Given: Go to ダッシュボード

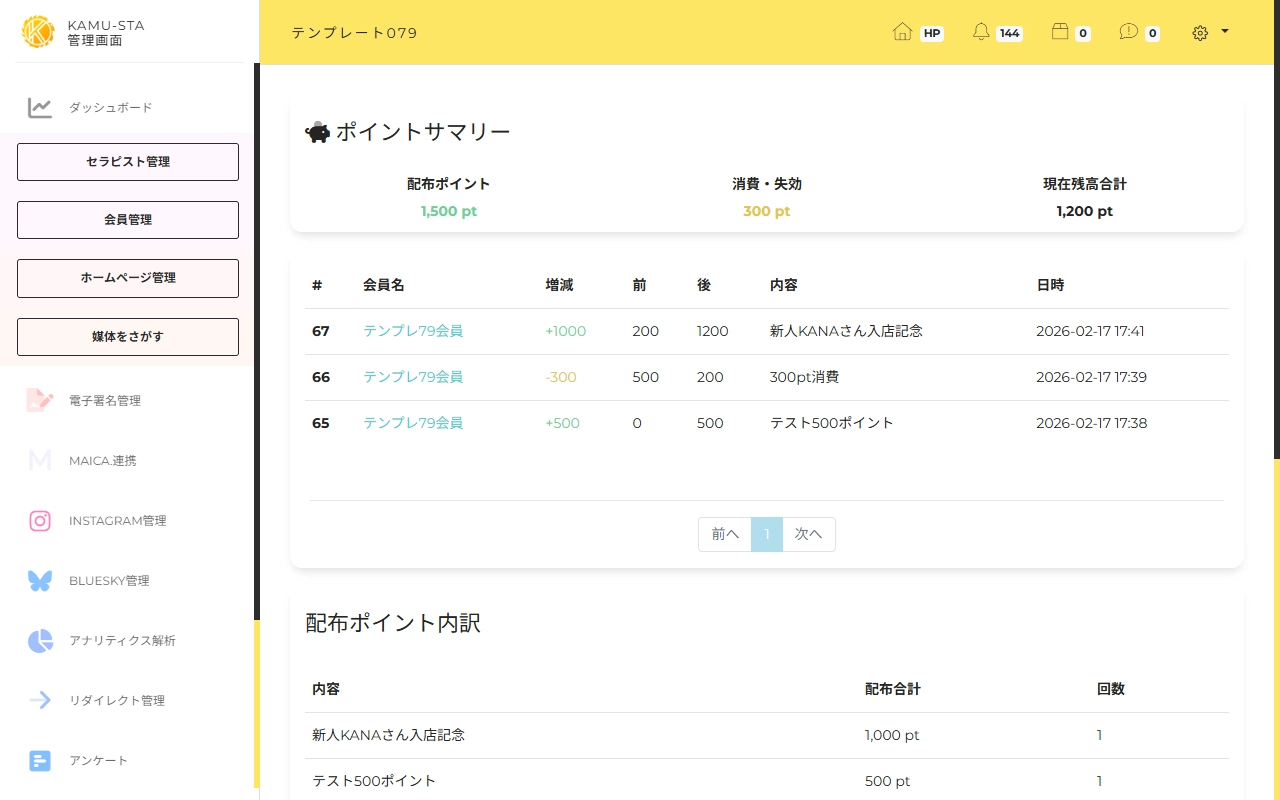Looking at the screenshot, I should (111, 108).
